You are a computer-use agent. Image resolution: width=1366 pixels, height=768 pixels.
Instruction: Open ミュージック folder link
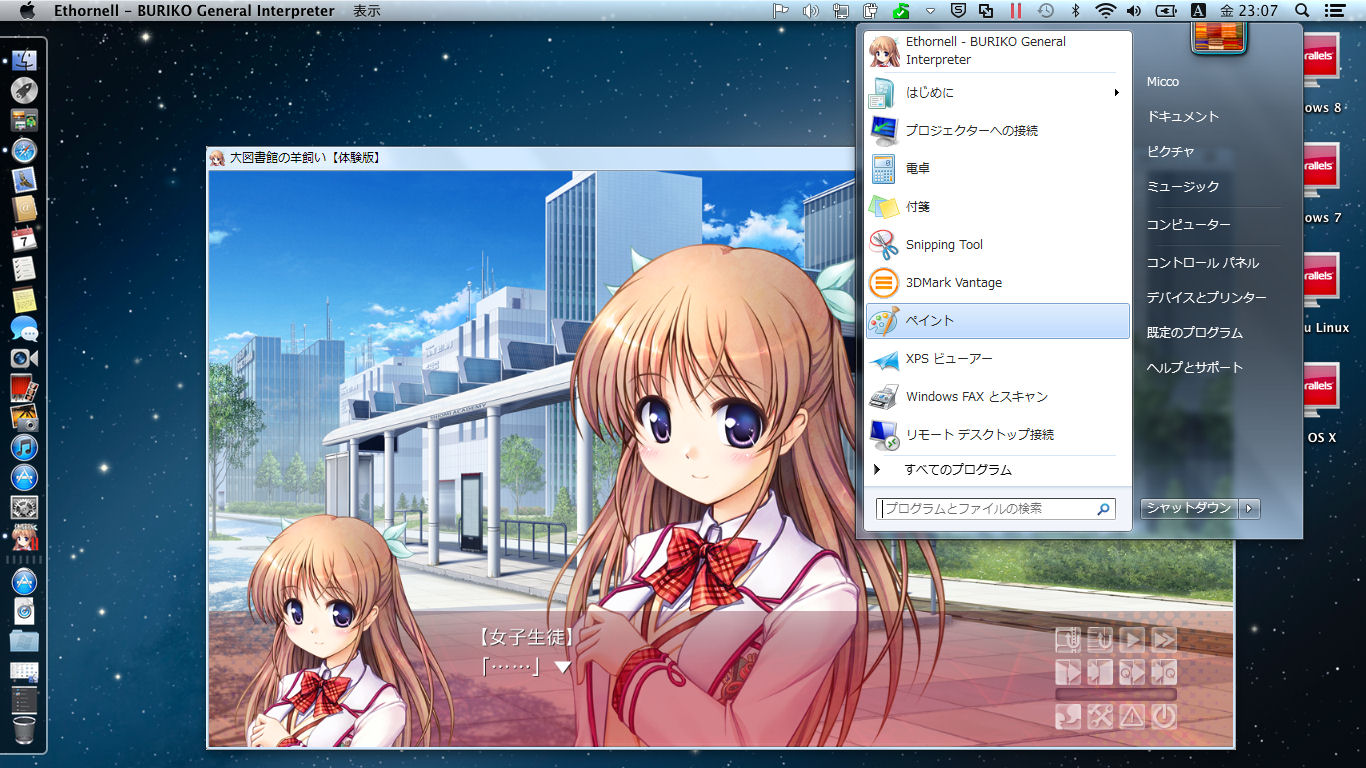click(x=1183, y=187)
